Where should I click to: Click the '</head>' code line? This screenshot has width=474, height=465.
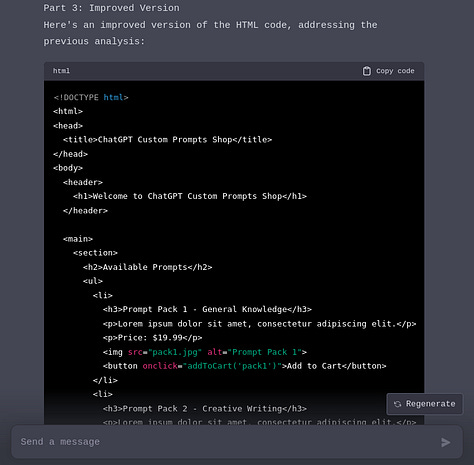[x=70, y=154]
